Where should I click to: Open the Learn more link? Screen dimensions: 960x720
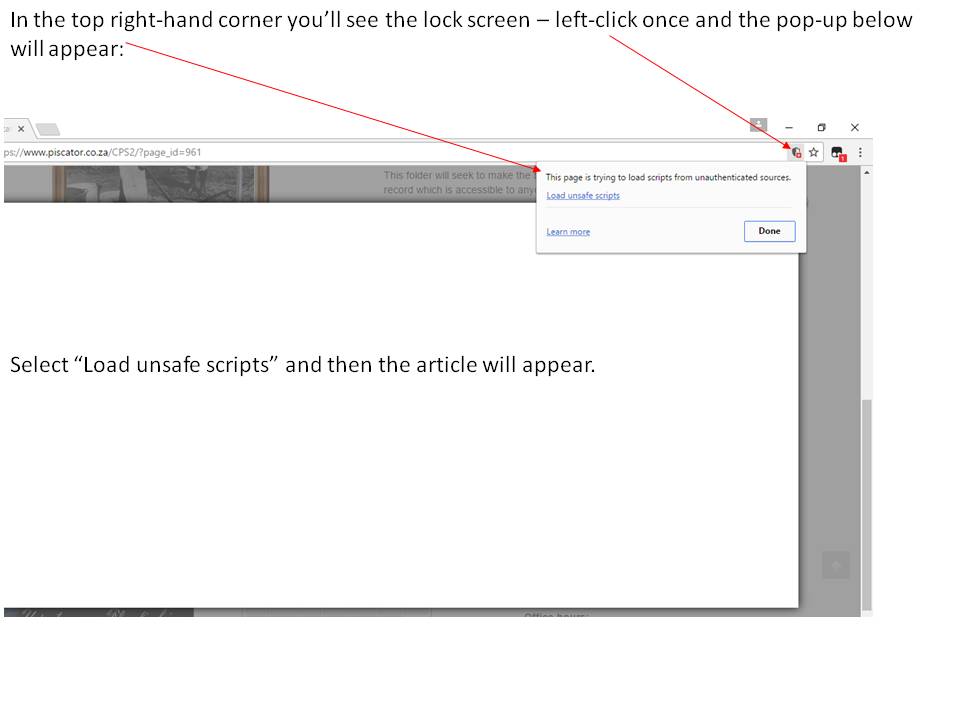coord(568,231)
